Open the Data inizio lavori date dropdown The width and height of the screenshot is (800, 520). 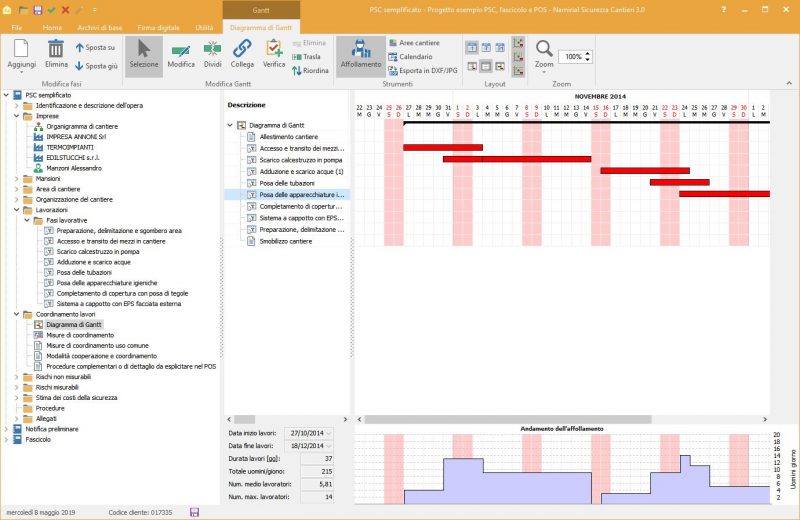[x=329, y=432]
